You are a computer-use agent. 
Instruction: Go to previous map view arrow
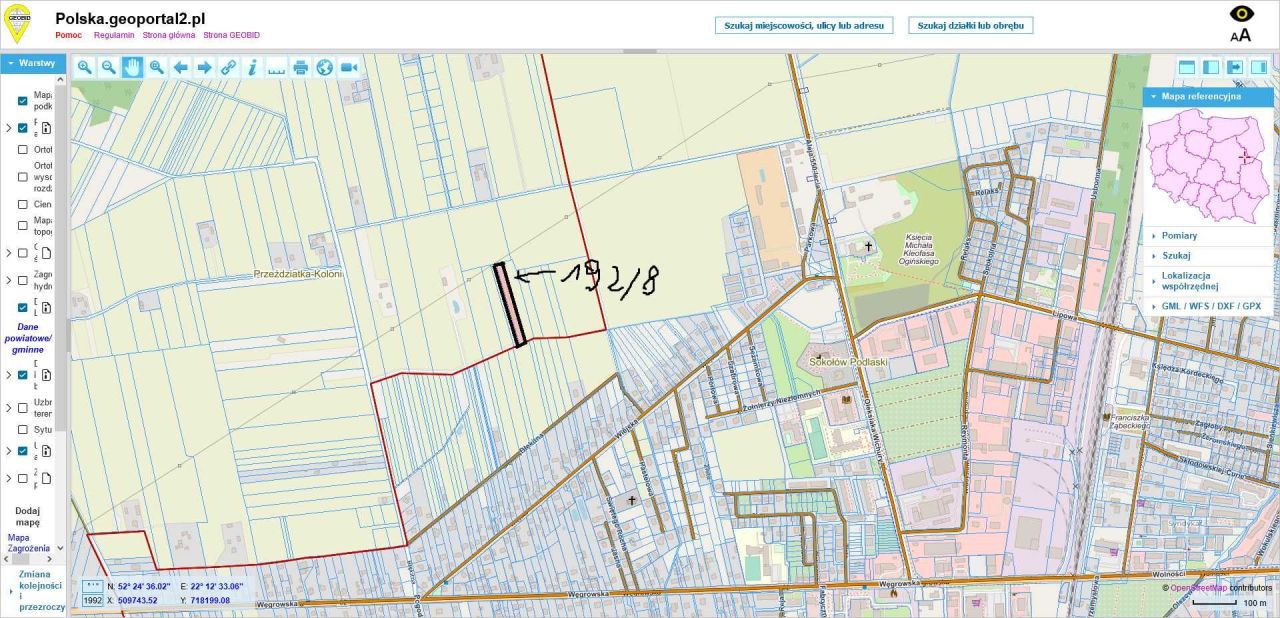click(x=181, y=67)
